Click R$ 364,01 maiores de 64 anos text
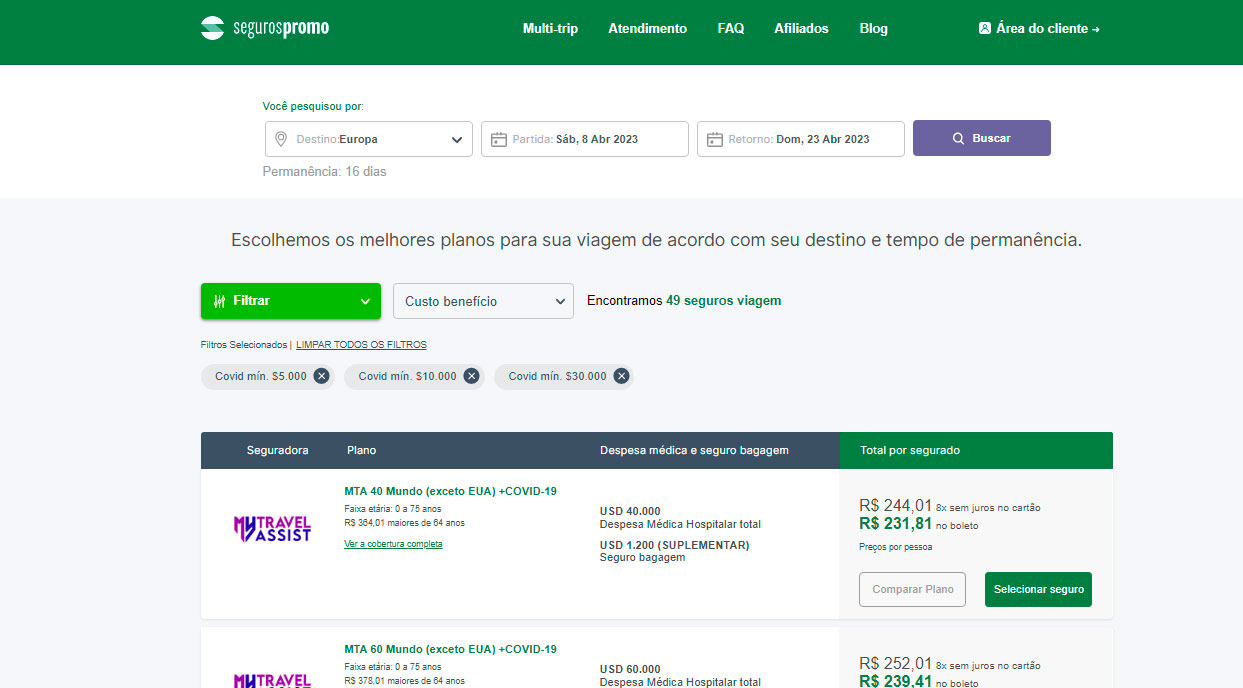This screenshot has height=688, width=1243. coord(404,522)
